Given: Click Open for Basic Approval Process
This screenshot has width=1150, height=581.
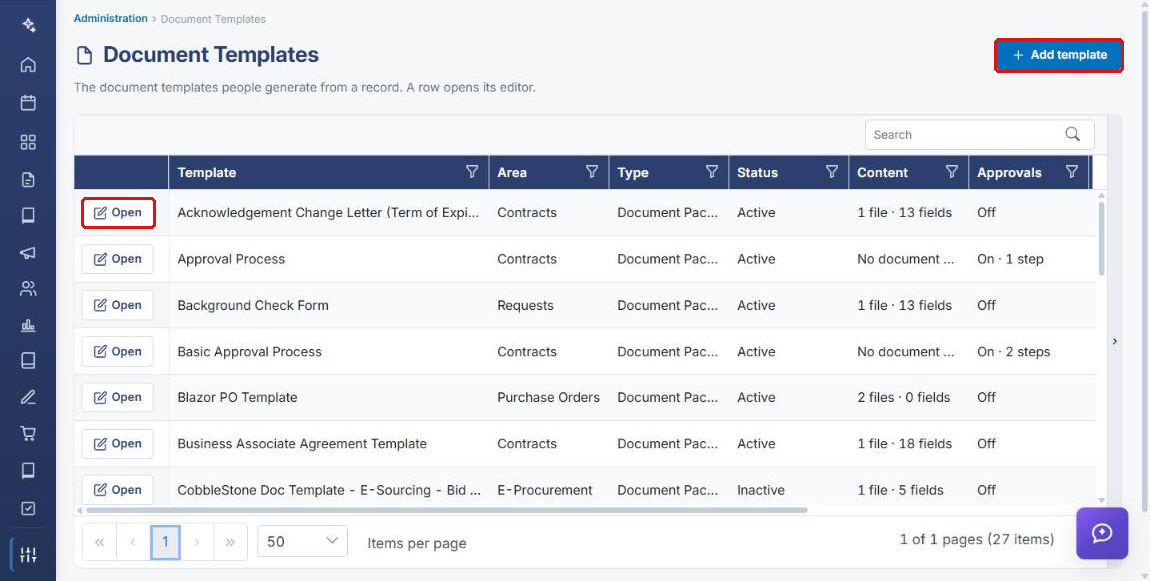Looking at the screenshot, I should click(x=117, y=351).
